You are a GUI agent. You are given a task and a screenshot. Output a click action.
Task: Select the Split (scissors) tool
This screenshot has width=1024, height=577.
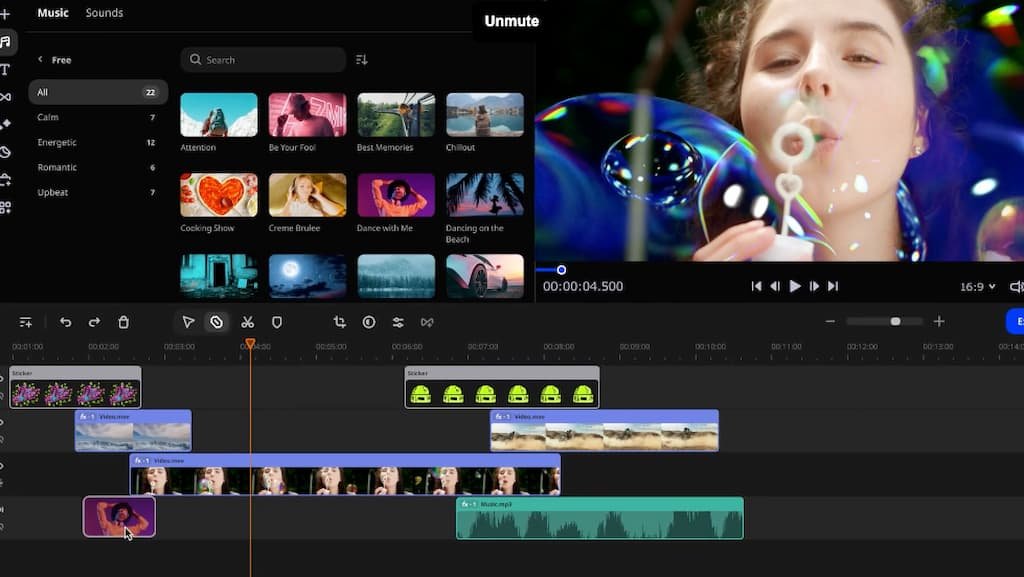(248, 322)
